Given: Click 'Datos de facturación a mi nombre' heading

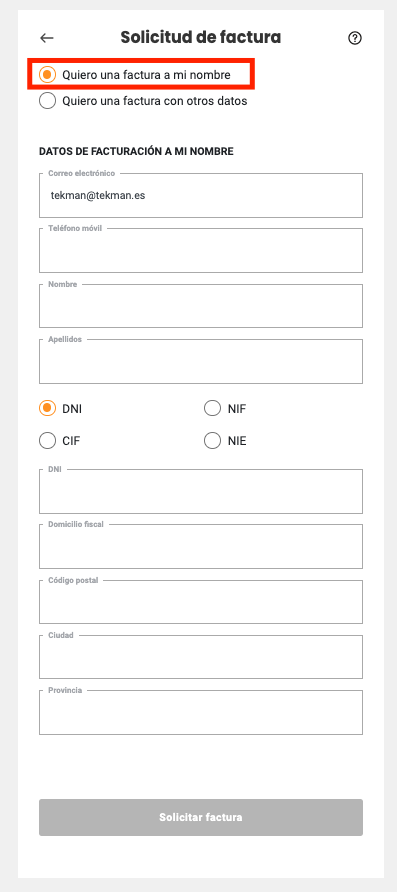Looking at the screenshot, I should pyautogui.click(x=136, y=151).
